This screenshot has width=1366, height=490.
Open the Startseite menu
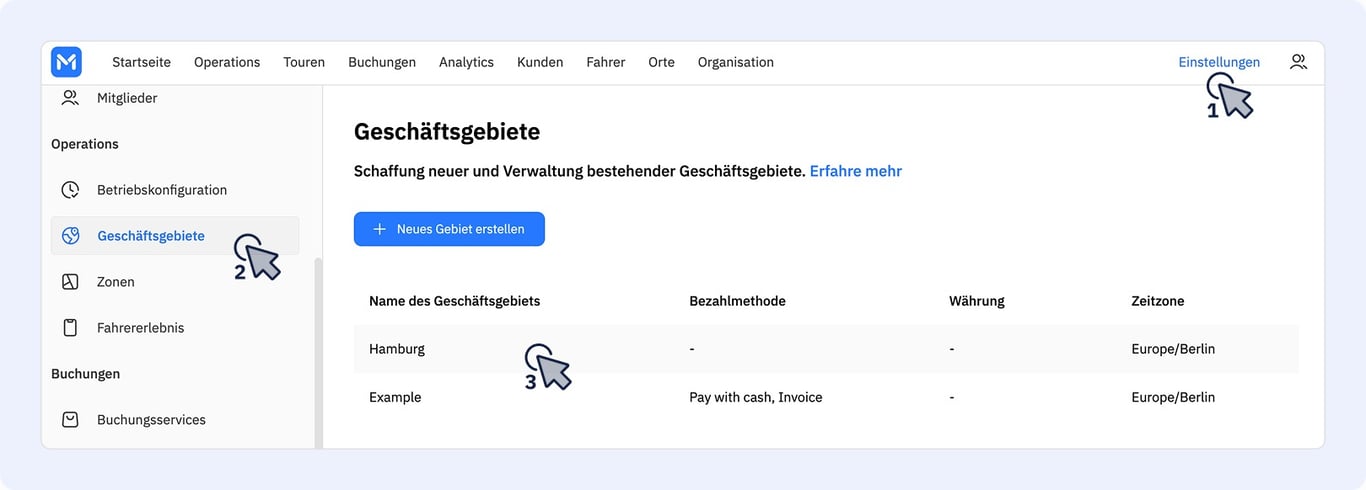click(x=141, y=62)
